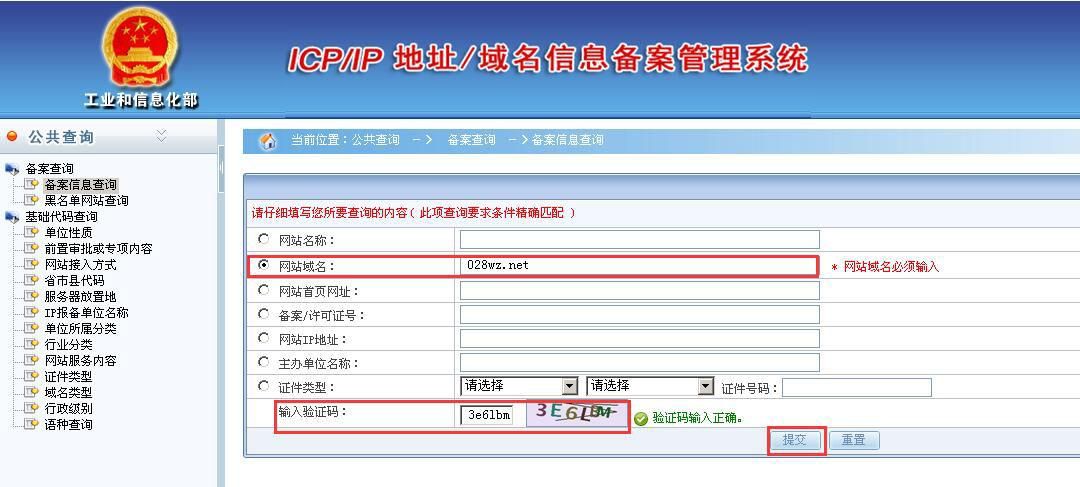This screenshot has height=487, width=1080.
Task: Open the first 请选择 dropdown for 证件类型
Action: (519, 386)
